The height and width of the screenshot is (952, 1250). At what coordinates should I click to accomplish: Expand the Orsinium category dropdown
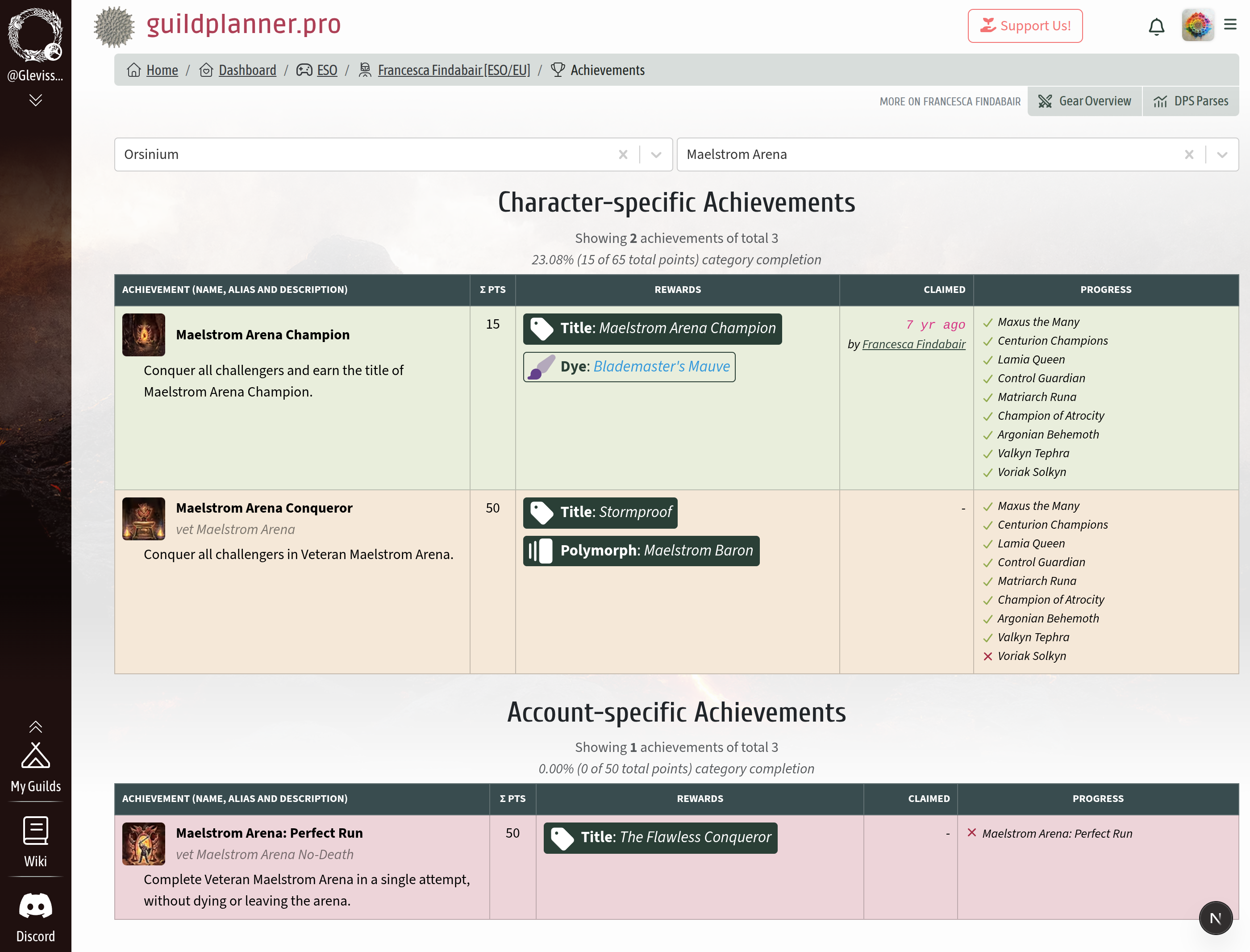pos(656,154)
